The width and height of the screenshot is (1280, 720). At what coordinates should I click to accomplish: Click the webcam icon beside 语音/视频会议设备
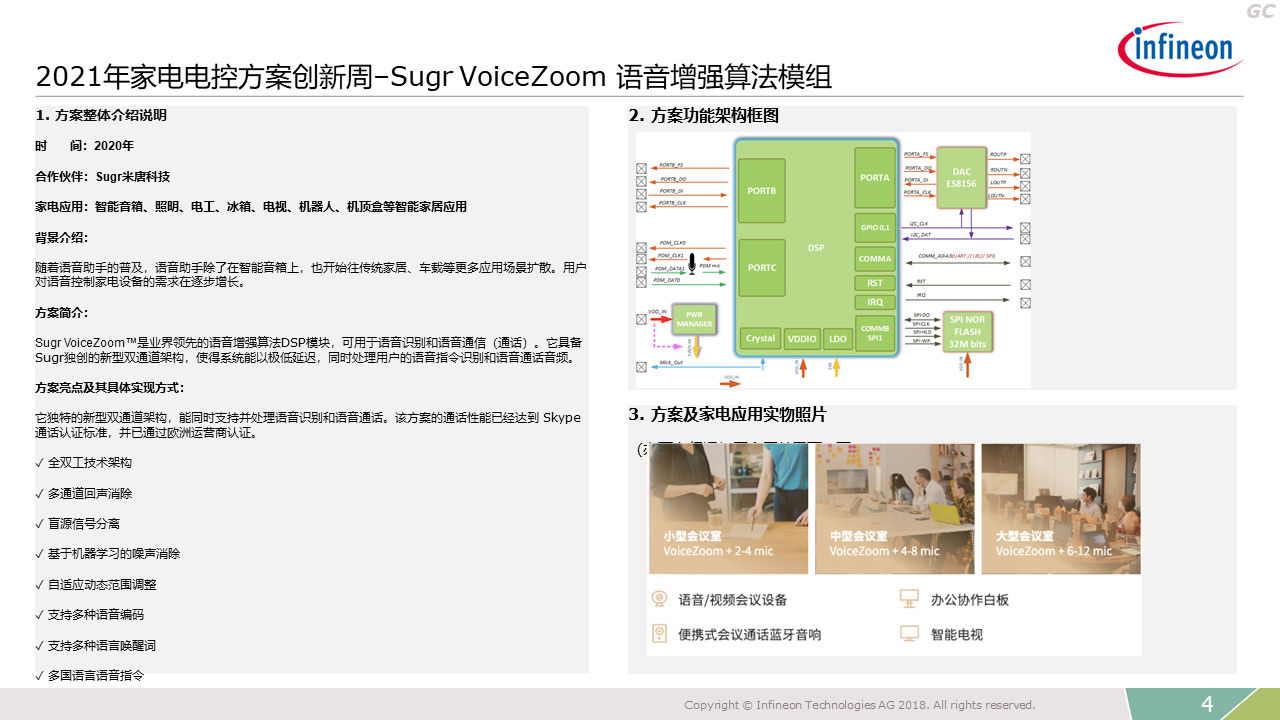(x=660, y=599)
